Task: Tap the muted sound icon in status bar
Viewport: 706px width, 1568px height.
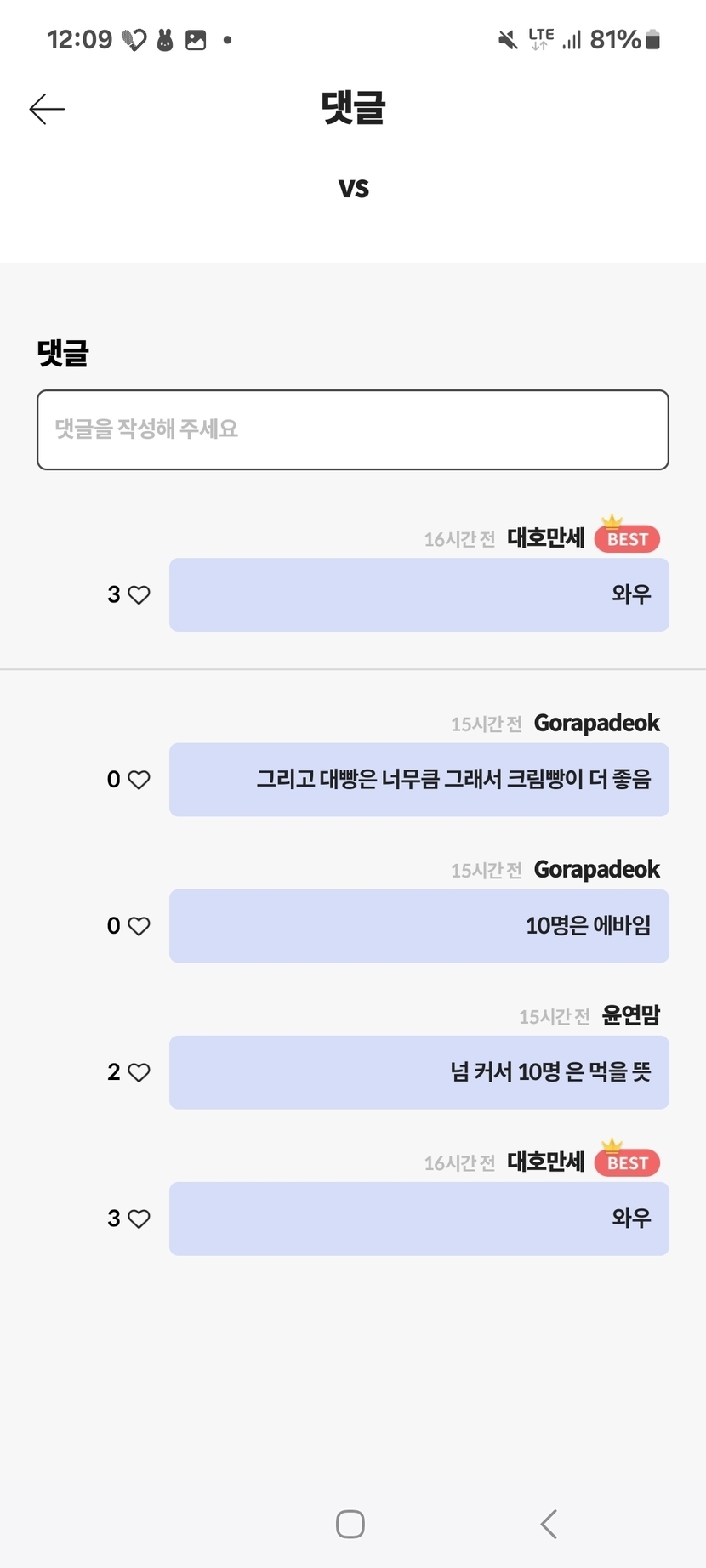Action: (x=508, y=40)
